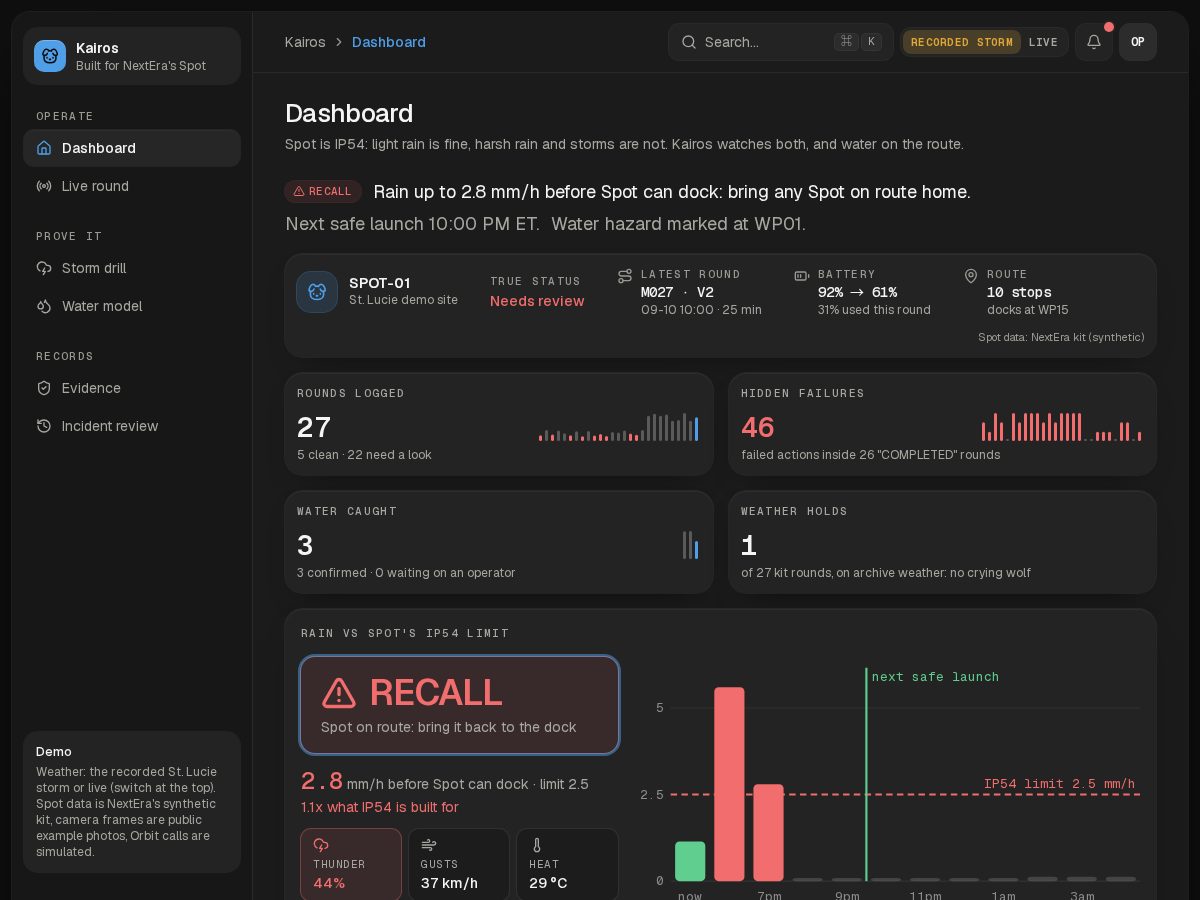Open the OP user avatar menu
The image size is (1200, 900).
pos(1138,42)
